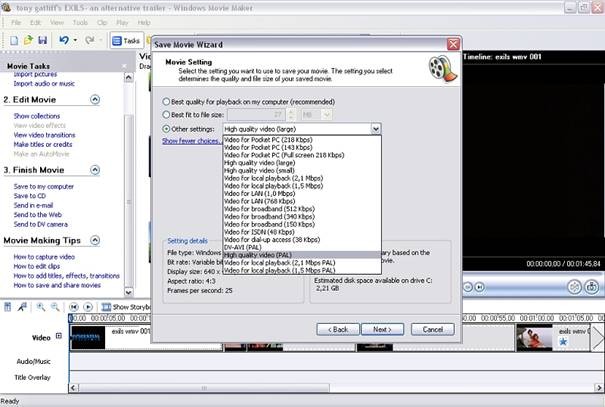Click timeline horizontal scrollbar left arrow
Viewport: 605px width, 407px height.
pos(73,387)
